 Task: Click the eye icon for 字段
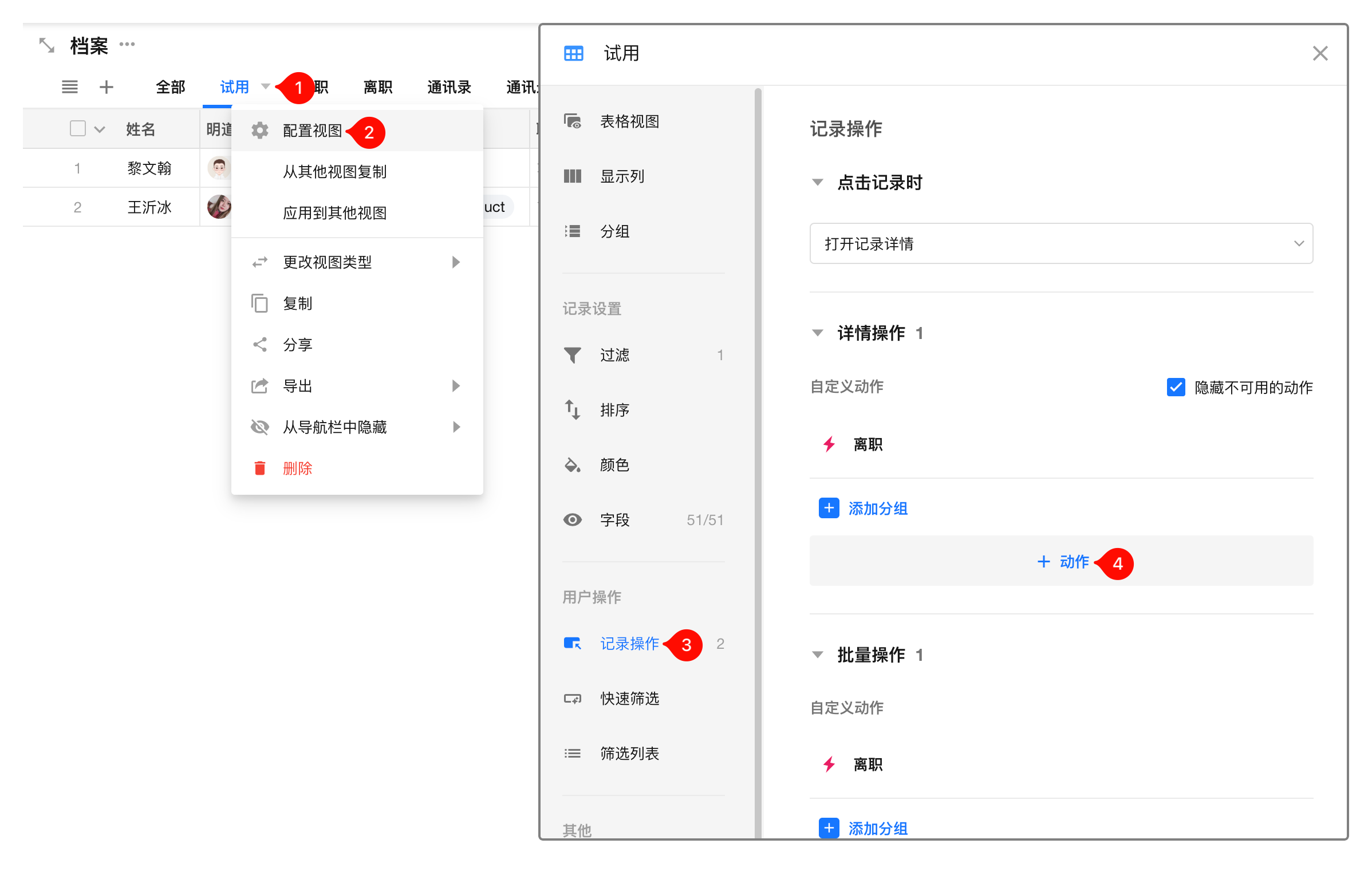(x=573, y=520)
